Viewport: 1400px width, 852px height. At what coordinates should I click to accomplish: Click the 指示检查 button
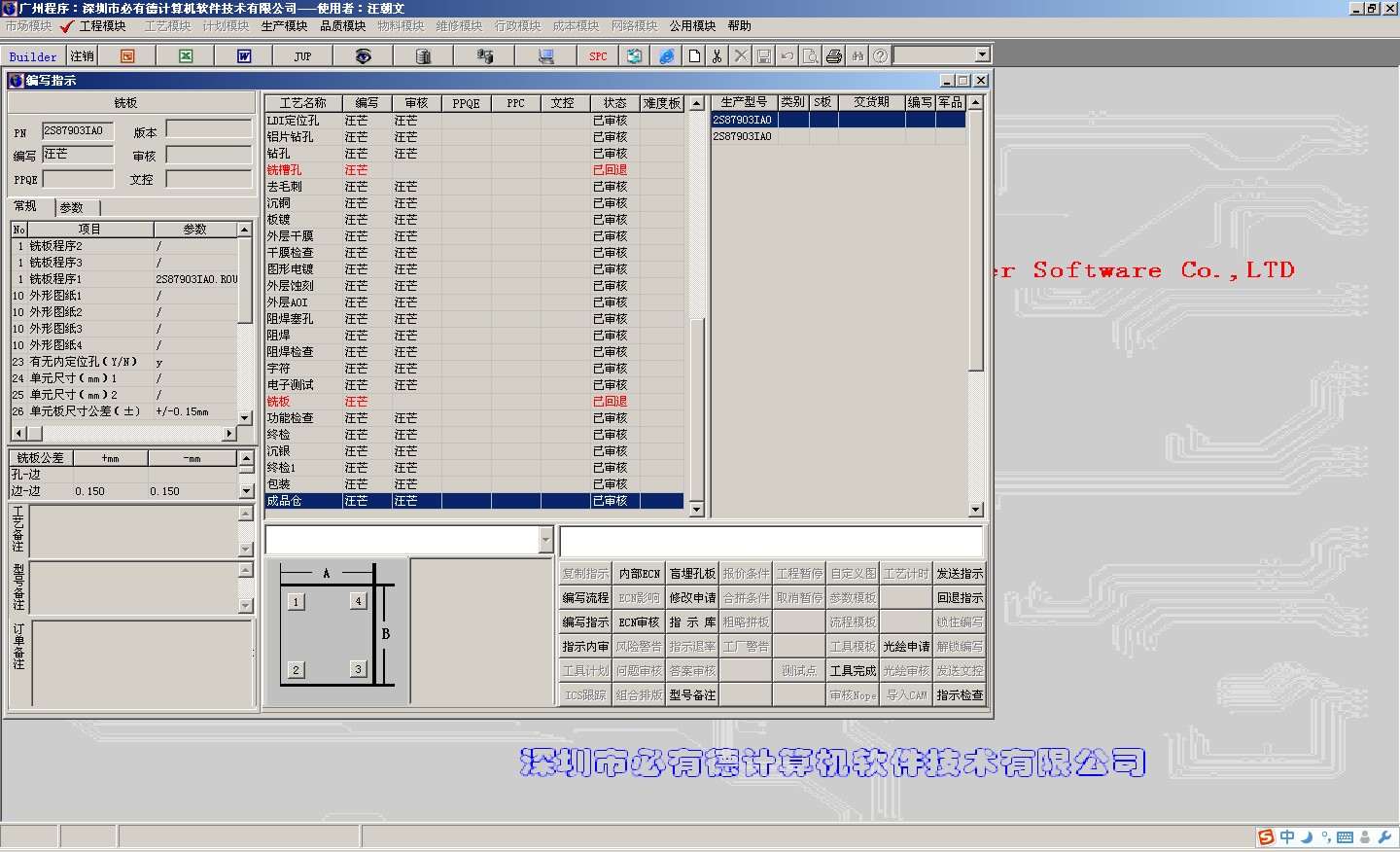pos(960,695)
